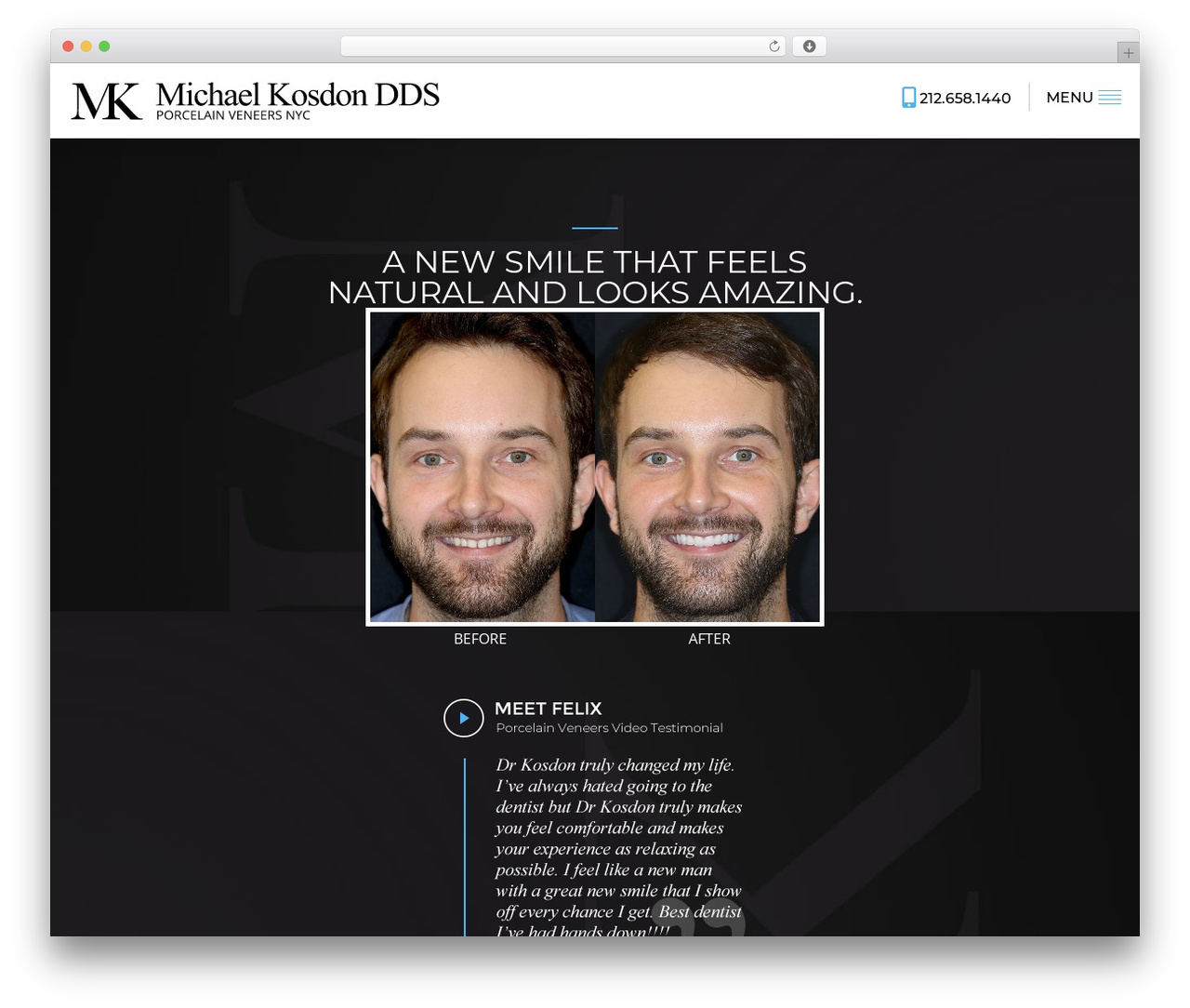Play the Meet Felix video testimonial
Screen dimensions: 1190x1008
point(464,718)
